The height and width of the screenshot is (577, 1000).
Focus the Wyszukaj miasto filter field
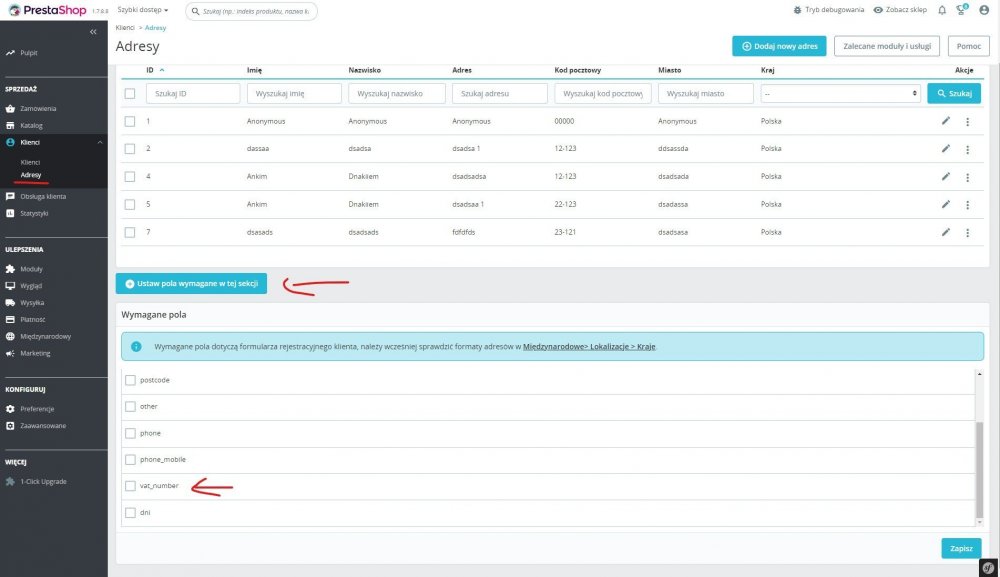click(705, 94)
